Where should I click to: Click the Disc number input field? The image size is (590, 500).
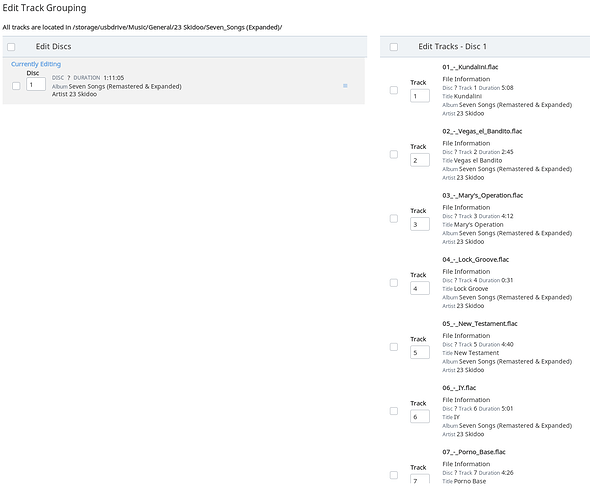click(x=36, y=84)
